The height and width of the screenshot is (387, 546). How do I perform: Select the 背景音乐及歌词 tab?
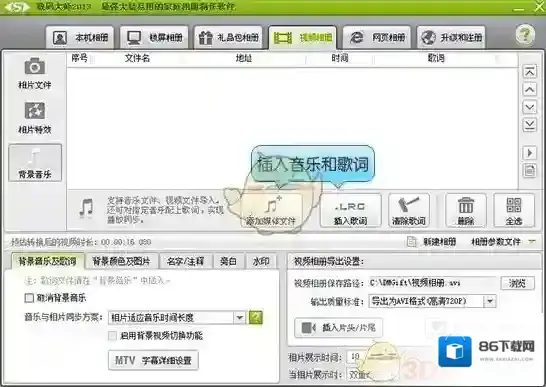(x=48, y=261)
